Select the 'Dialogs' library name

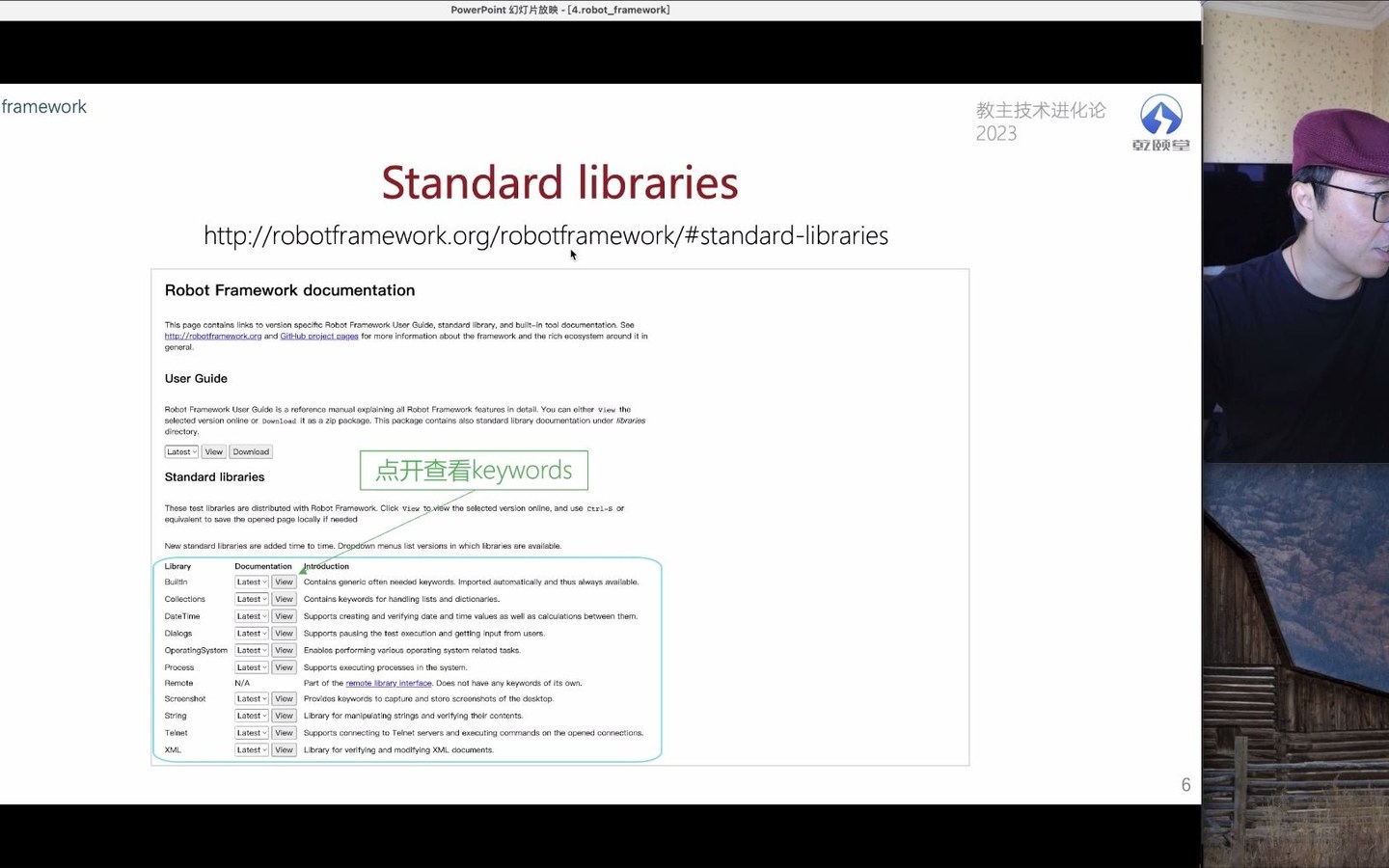[178, 634]
